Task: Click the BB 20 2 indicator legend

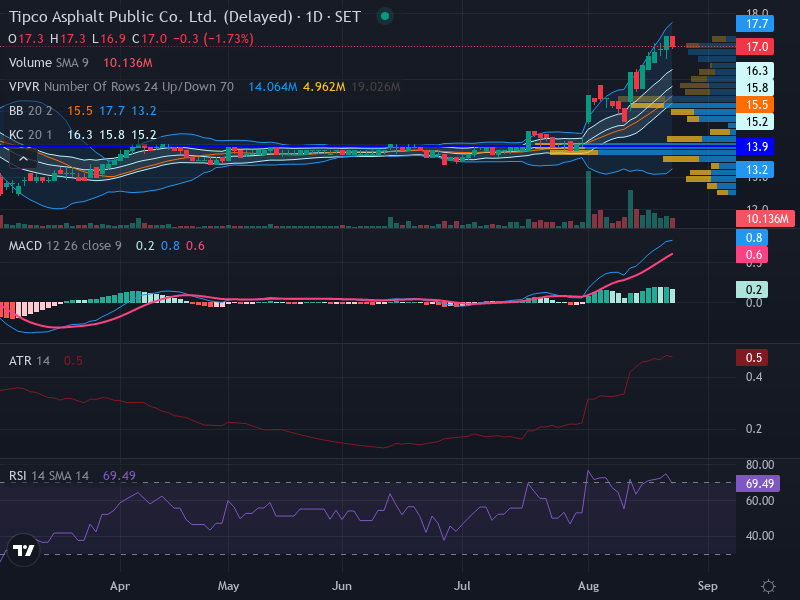Action: click(31, 111)
